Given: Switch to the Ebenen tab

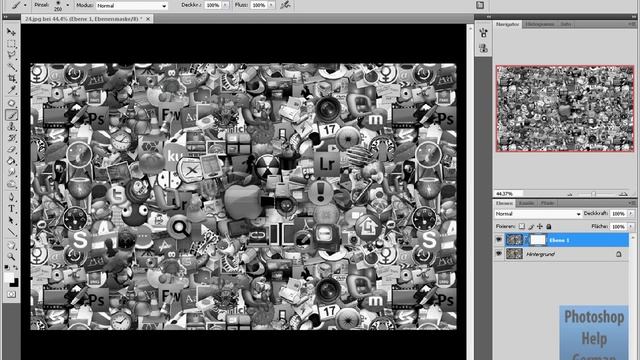Looking at the screenshot, I should pos(504,203).
